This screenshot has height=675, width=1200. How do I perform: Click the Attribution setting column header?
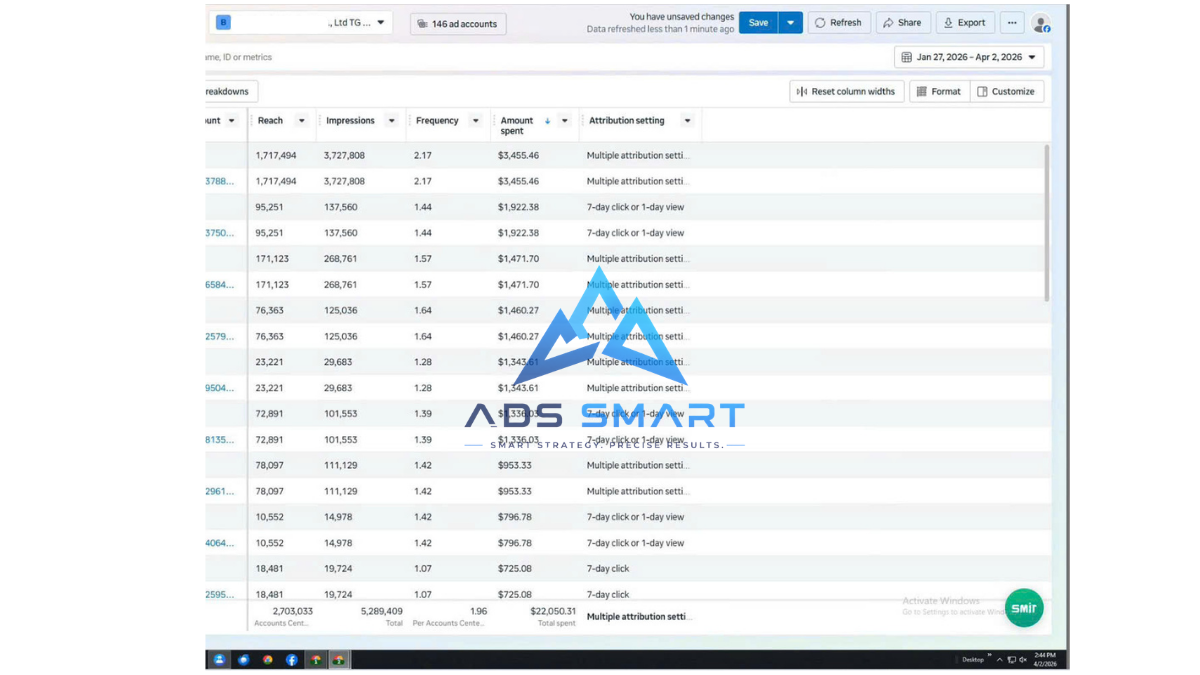point(627,121)
